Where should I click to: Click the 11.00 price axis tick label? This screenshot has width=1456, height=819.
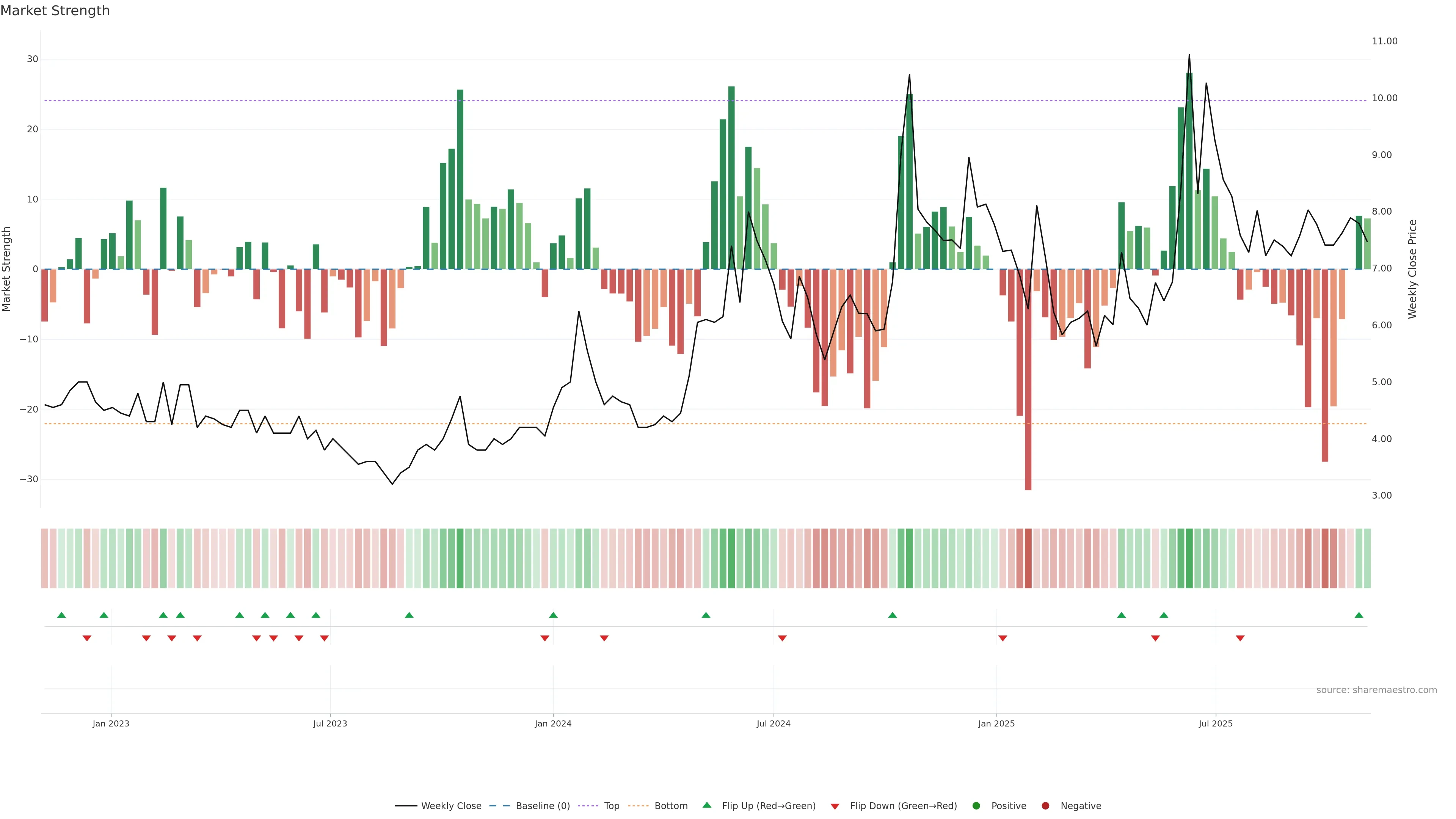click(1384, 41)
